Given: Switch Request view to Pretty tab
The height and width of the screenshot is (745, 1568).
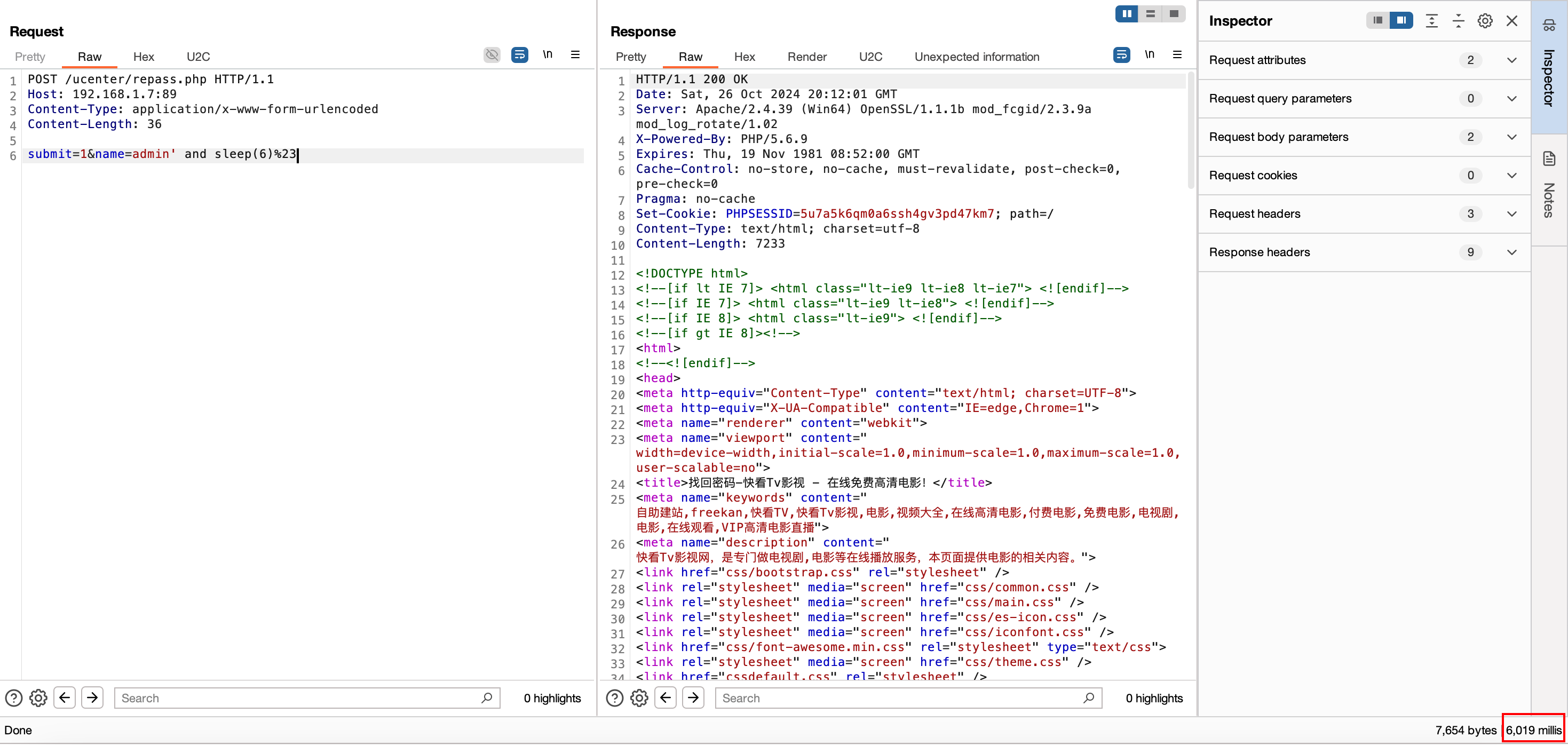Looking at the screenshot, I should click(30, 57).
